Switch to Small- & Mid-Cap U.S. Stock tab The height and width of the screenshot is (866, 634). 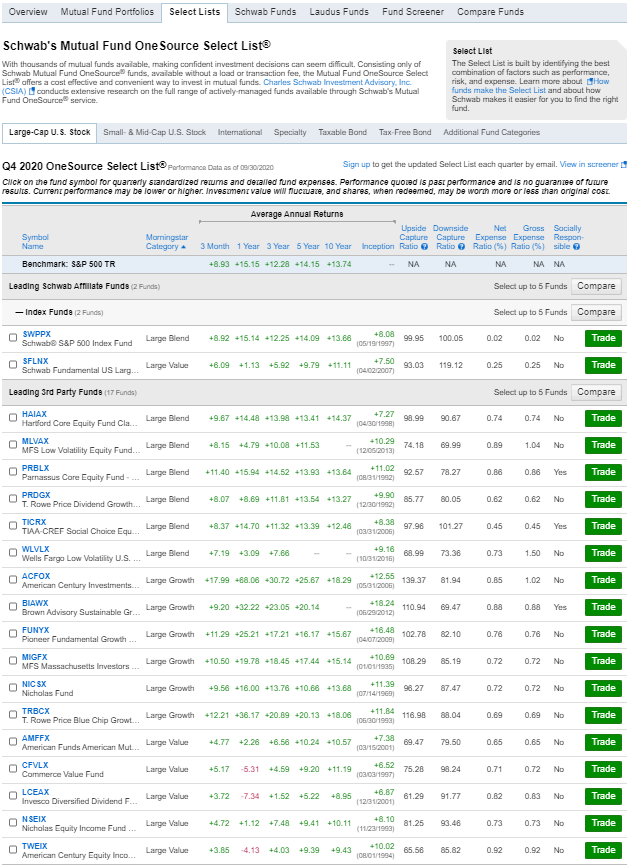pos(154,133)
